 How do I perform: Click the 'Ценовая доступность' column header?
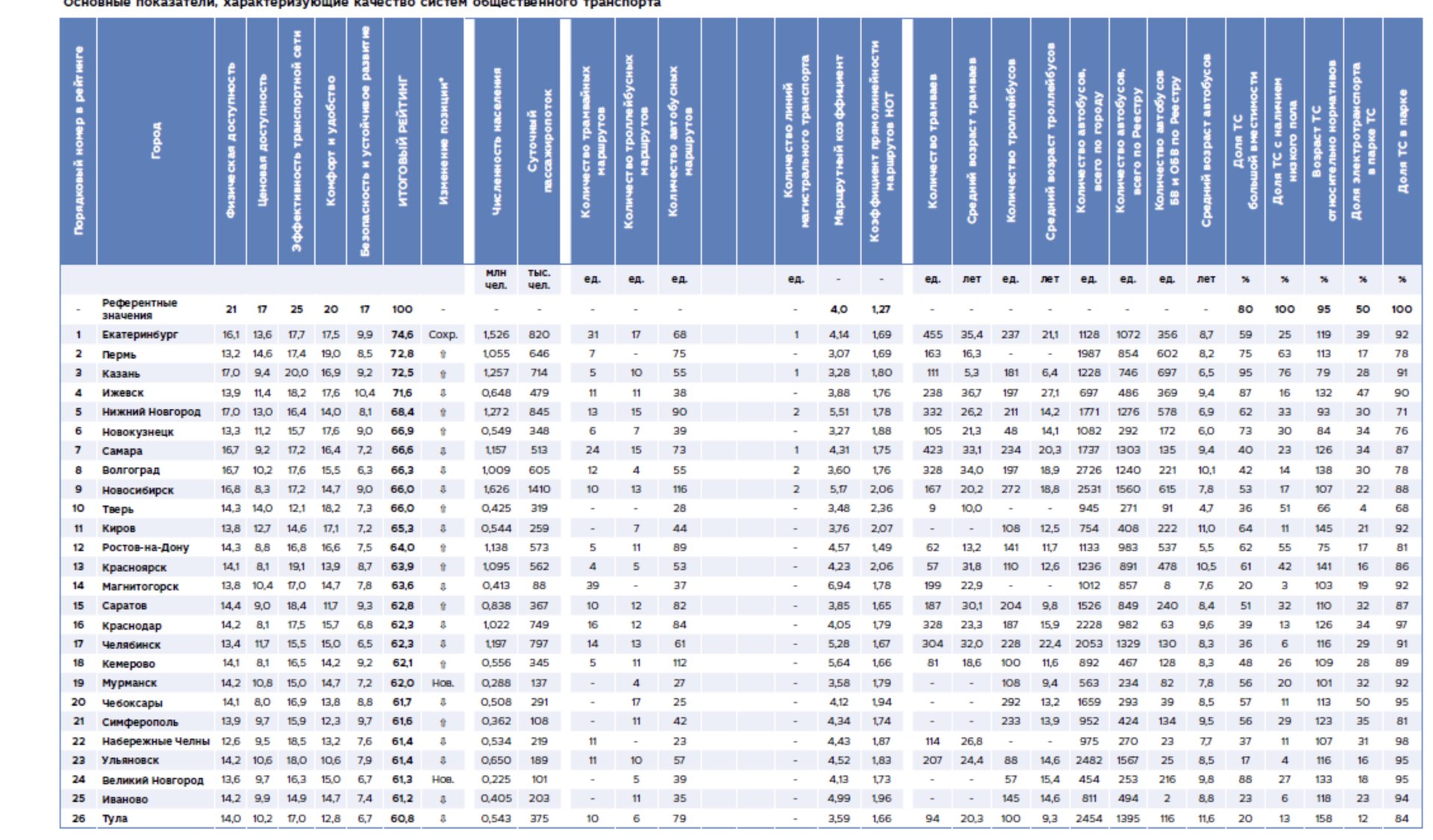[262, 140]
